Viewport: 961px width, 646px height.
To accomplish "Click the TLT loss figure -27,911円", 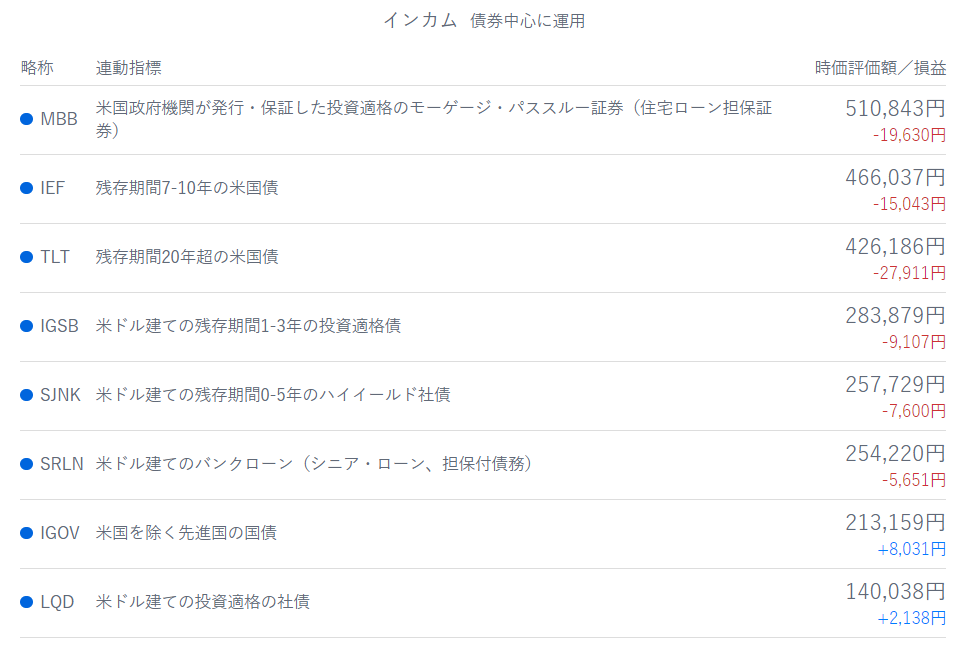I will coord(909,273).
